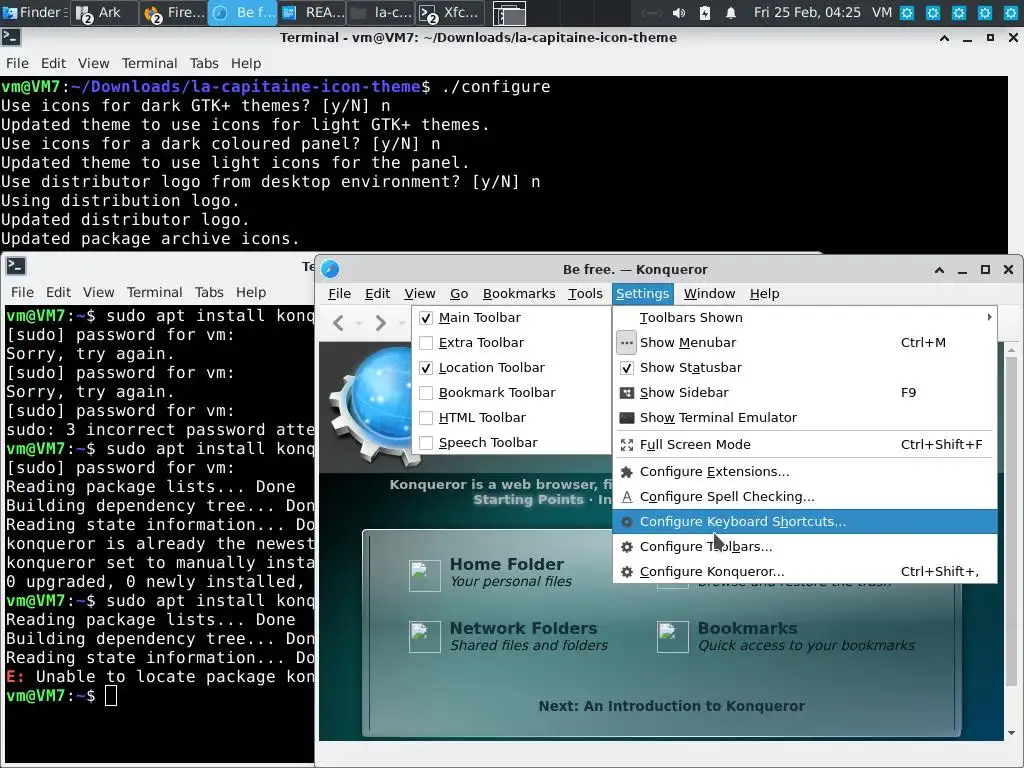Click the workspace switcher icon in top panel

[x=509, y=13]
